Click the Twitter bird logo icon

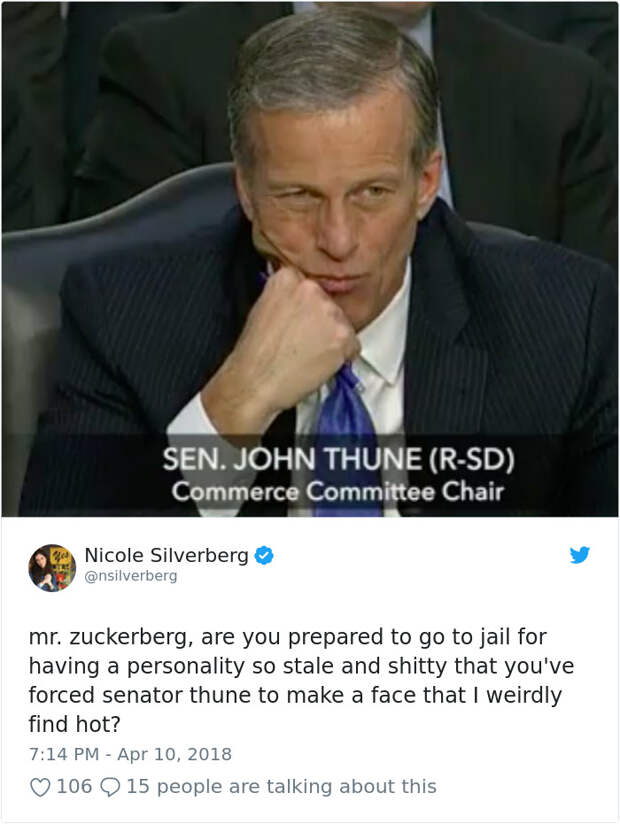(x=580, y=554)
